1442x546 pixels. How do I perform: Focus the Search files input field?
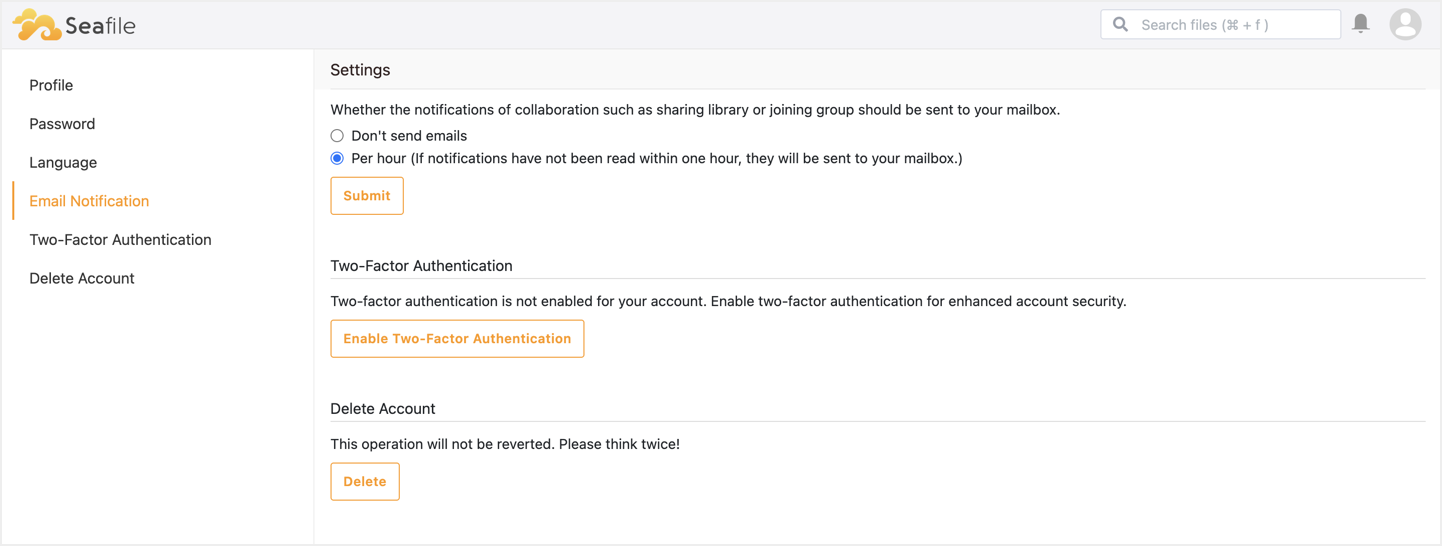(x=1220, y=24)
